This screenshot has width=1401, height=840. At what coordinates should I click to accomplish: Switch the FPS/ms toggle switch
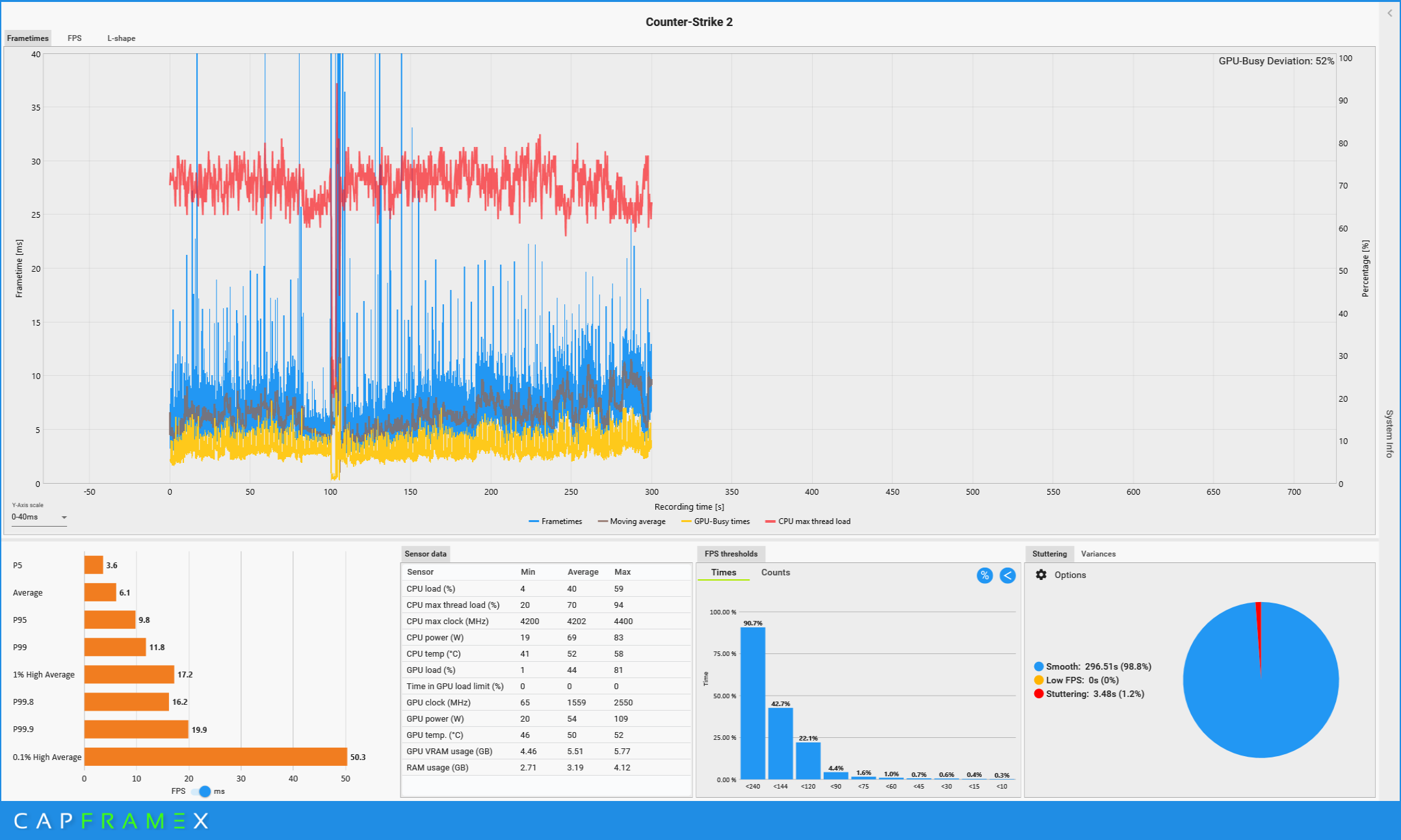point(202,791)
